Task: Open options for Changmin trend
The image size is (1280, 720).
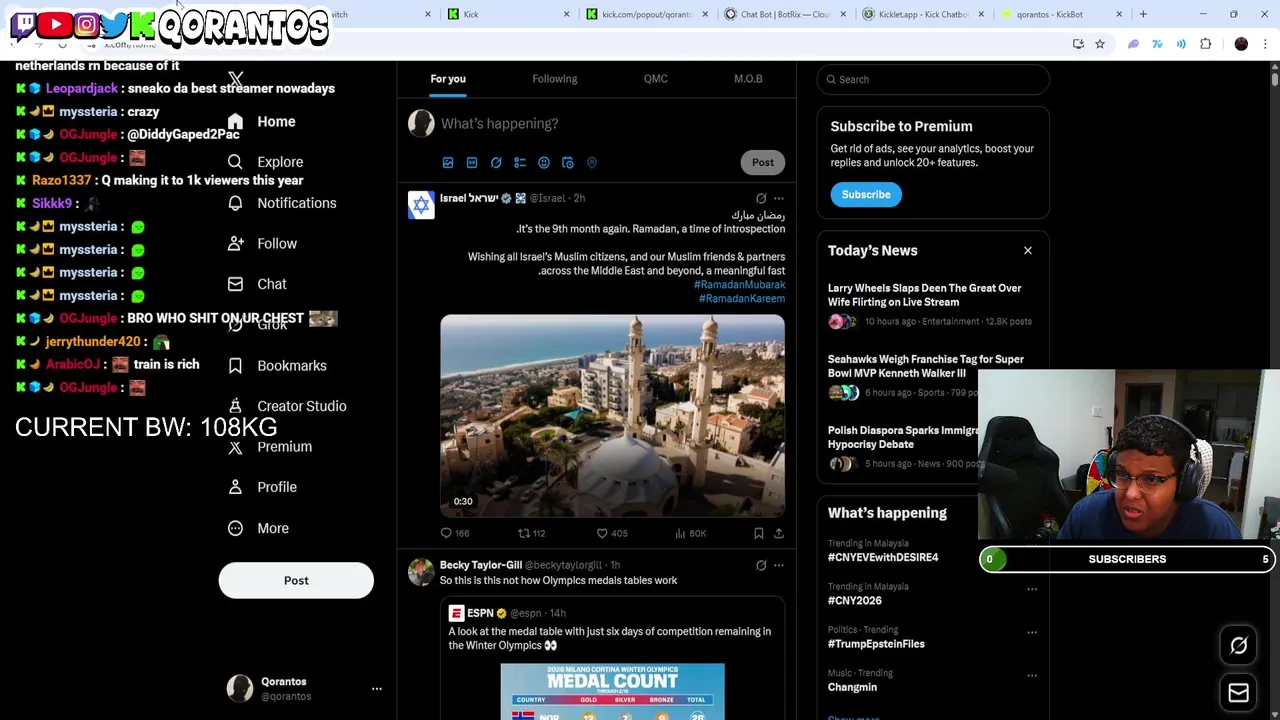Action: 1032,675
